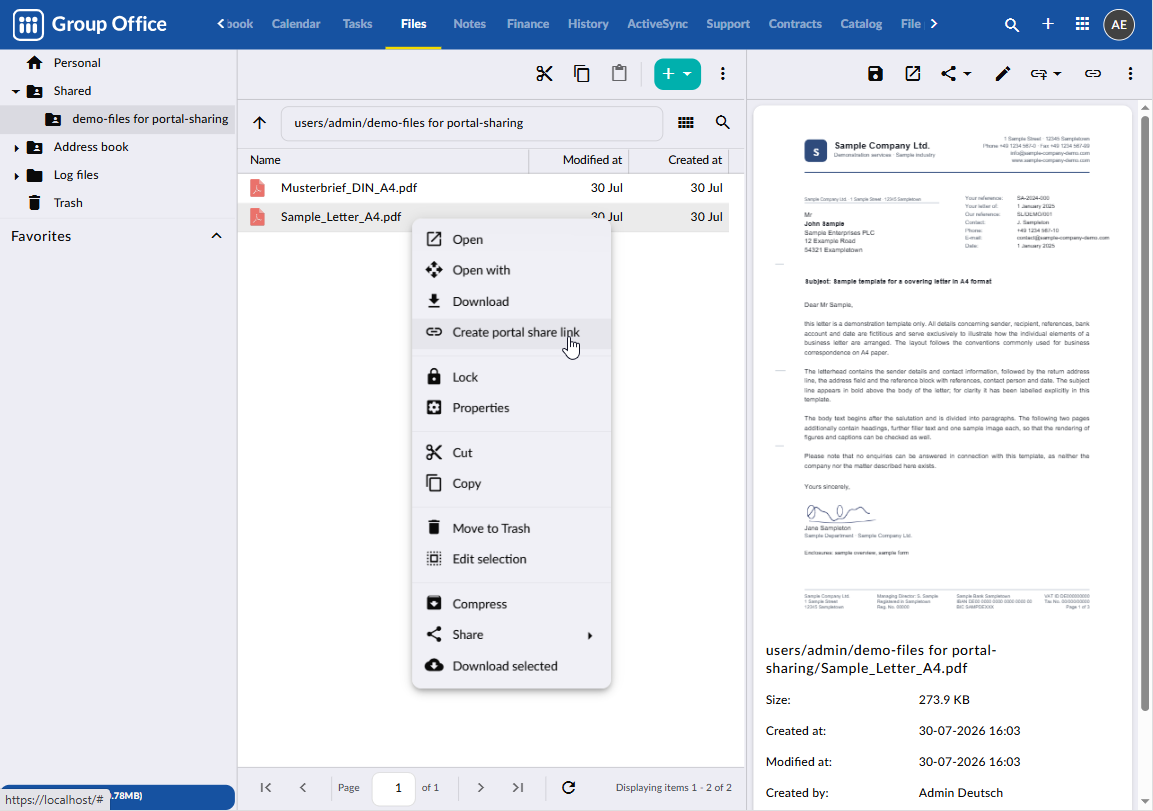Open search in file list
This screenshot has width=1153, height=811.
[x=723, y=123]
